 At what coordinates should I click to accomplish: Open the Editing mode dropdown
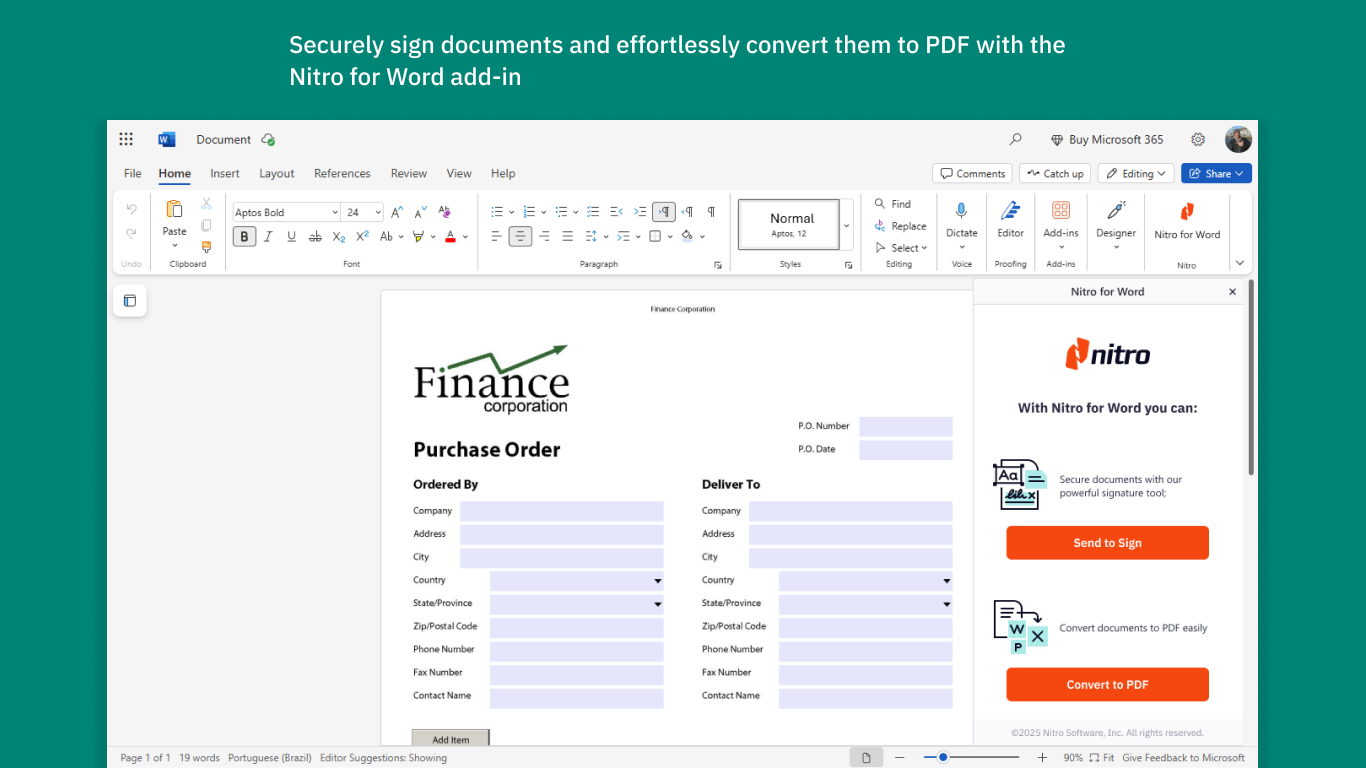pyautogui.click(x=1136, y=173)
